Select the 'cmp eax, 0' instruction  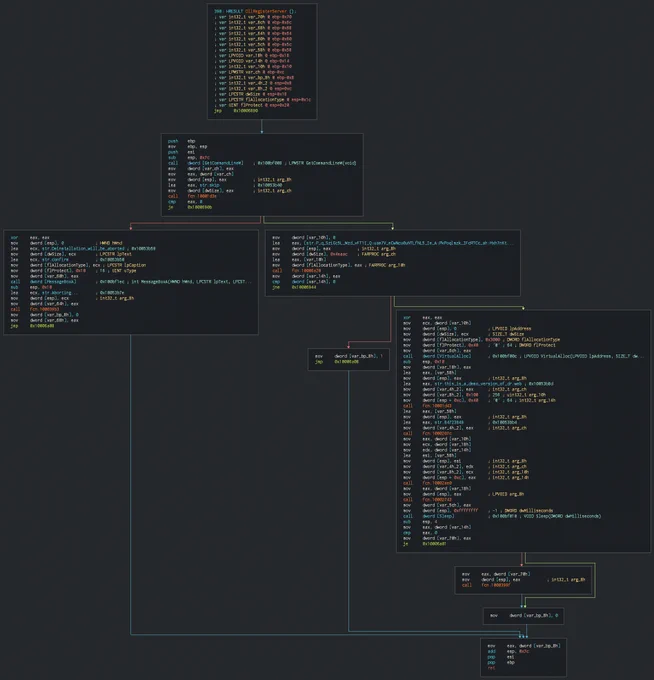click(x=183, y=202)
